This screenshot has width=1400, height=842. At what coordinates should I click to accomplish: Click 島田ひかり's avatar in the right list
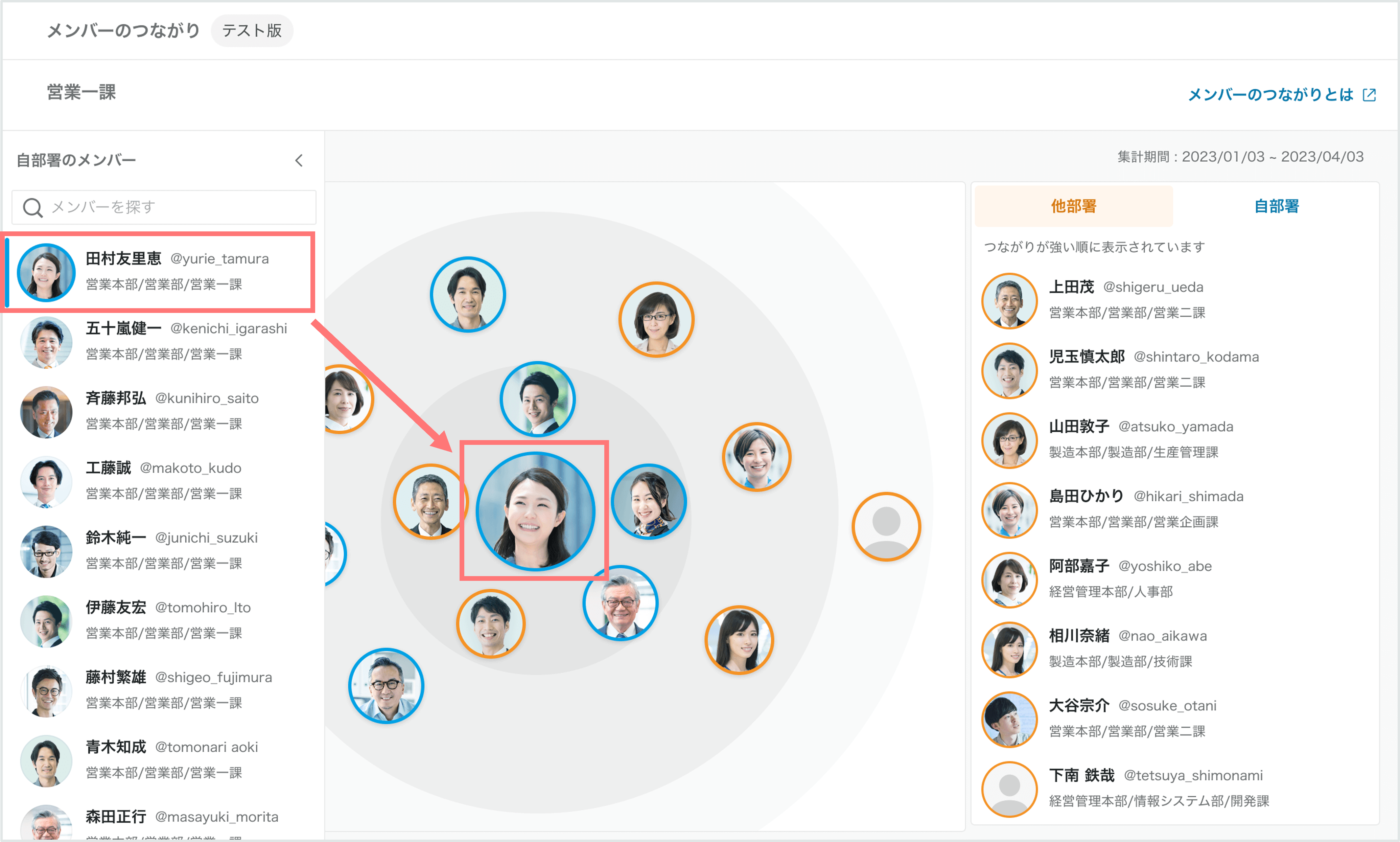coord(1009,510)
